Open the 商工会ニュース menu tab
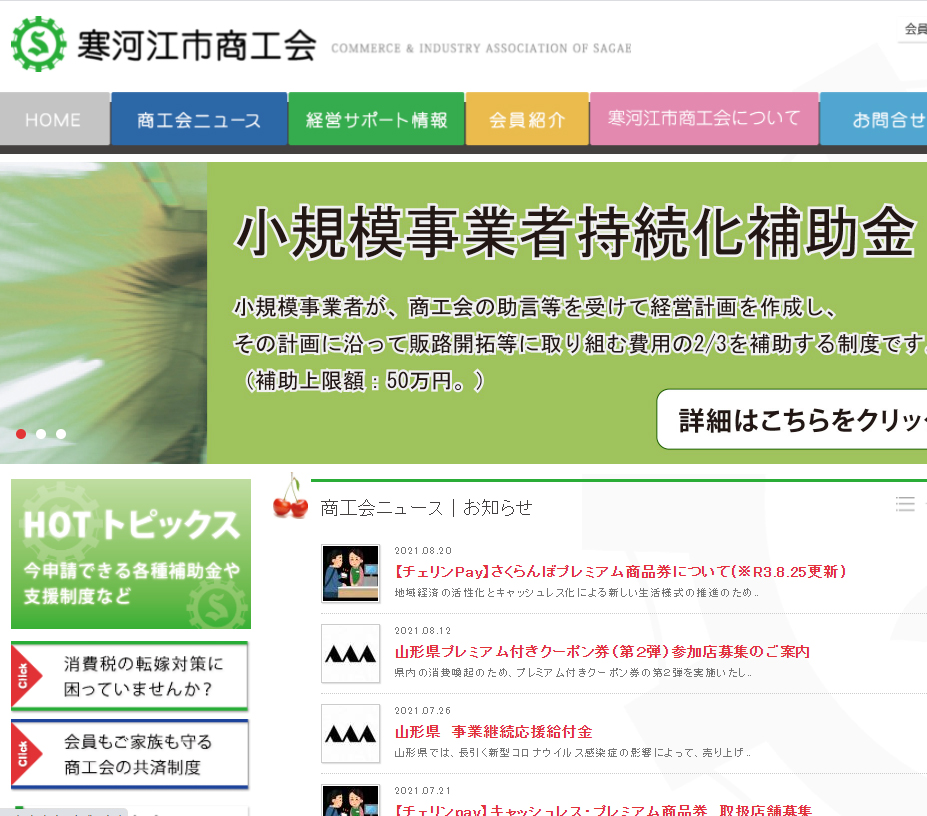Viewport: 927px width, 816px height. pos(199,119)
